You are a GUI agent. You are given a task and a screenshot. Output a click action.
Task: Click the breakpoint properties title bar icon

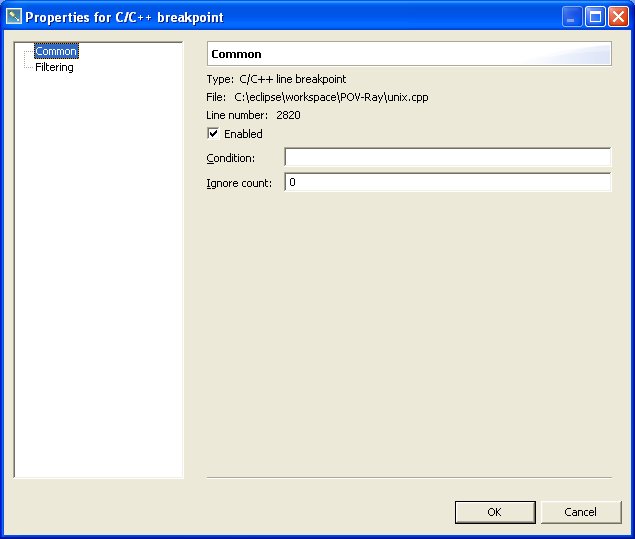pyautogui.click(x=14, y=17)
